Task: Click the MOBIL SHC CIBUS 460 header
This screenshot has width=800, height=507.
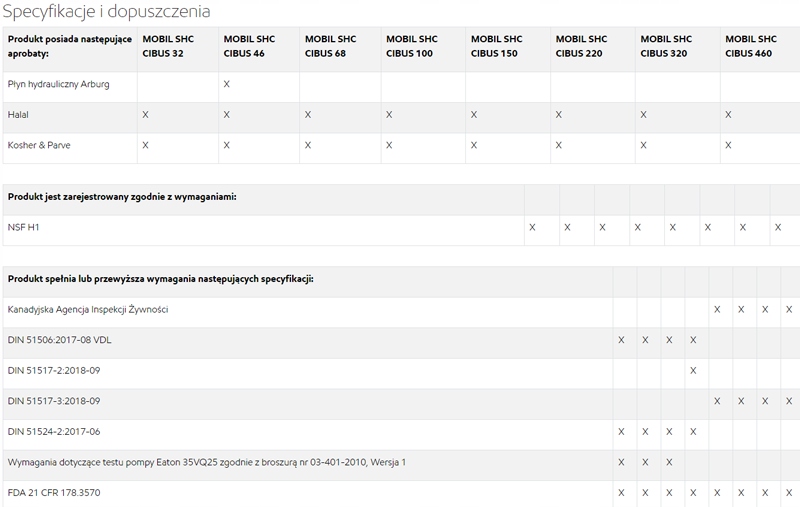Action: click(750, 46)
